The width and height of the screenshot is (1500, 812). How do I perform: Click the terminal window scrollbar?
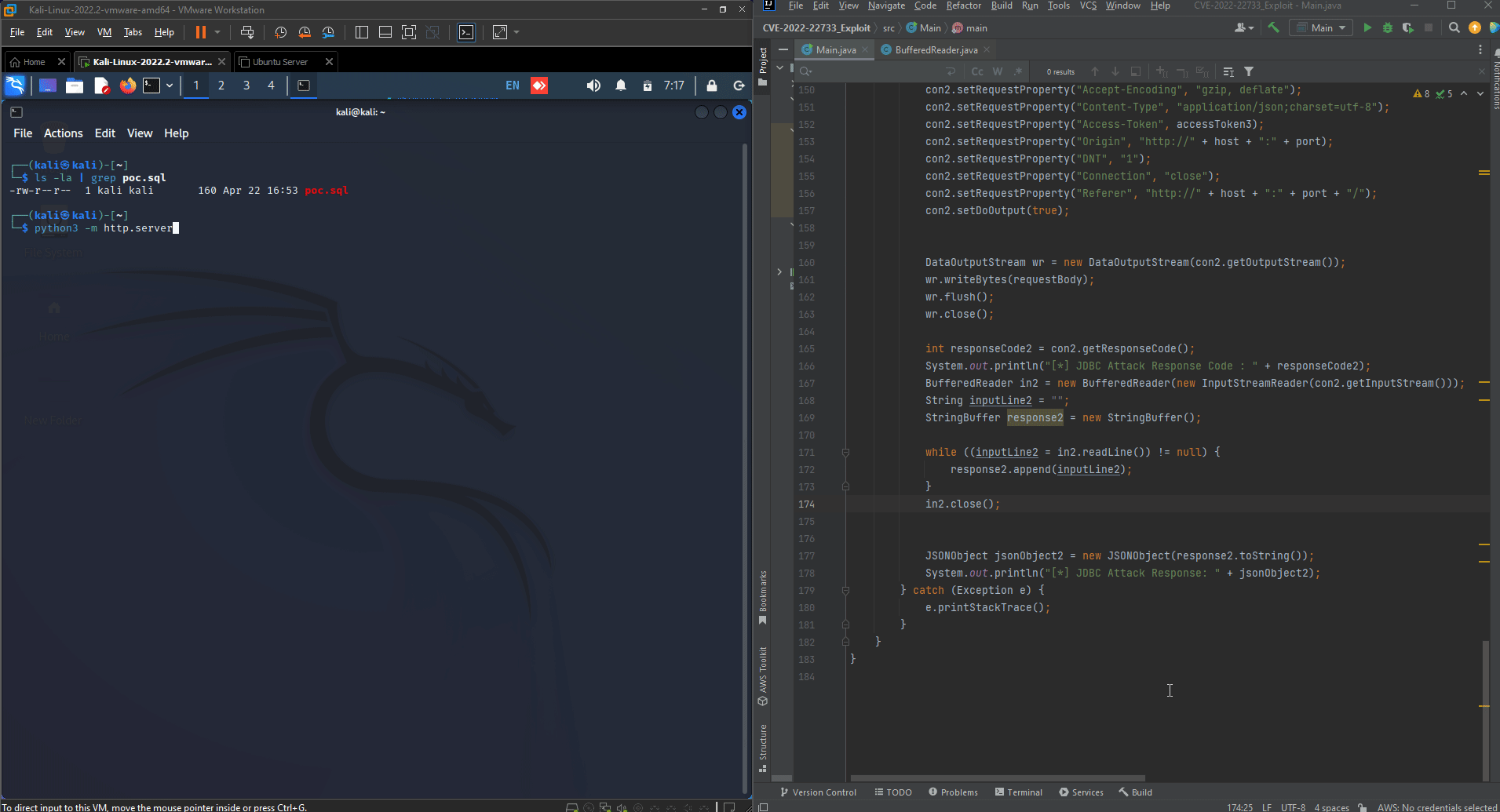coord(744,468)
